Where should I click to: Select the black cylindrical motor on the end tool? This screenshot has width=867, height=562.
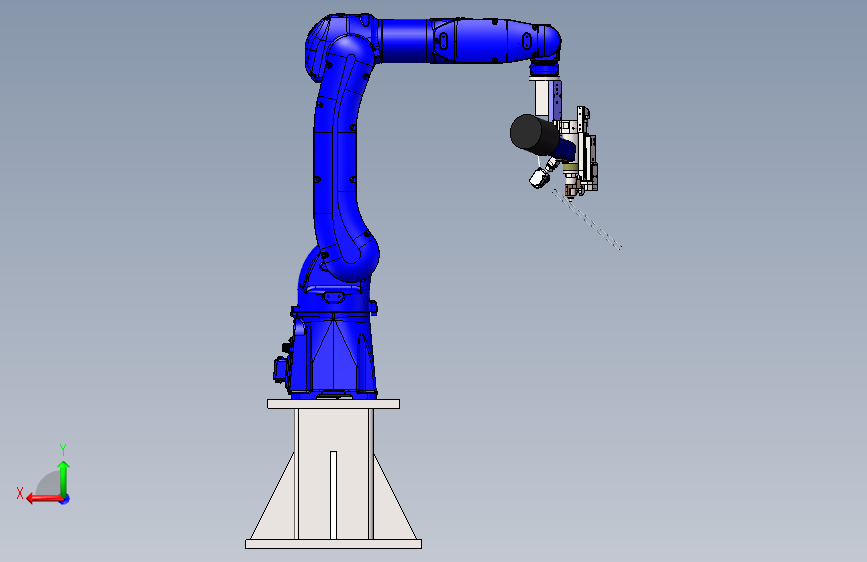pyautogui.click(x=534, y=134)
